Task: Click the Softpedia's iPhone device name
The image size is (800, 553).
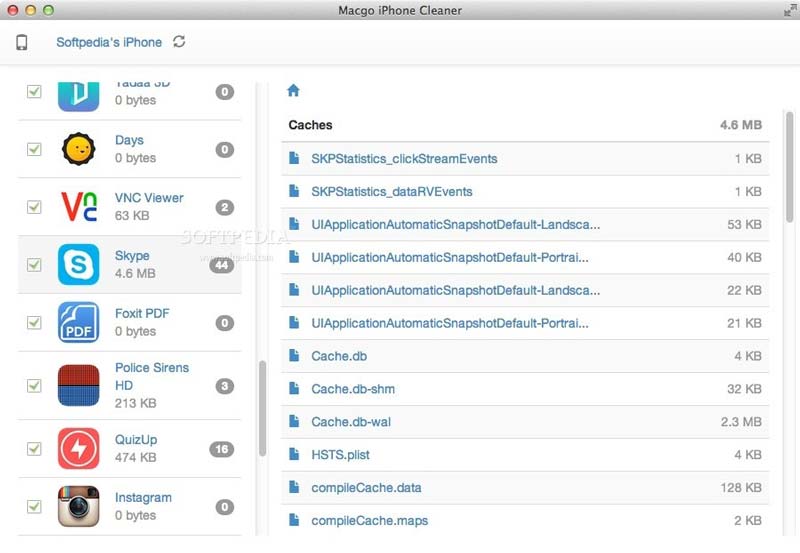Action: pyautogui.click(x=108, y=42)
